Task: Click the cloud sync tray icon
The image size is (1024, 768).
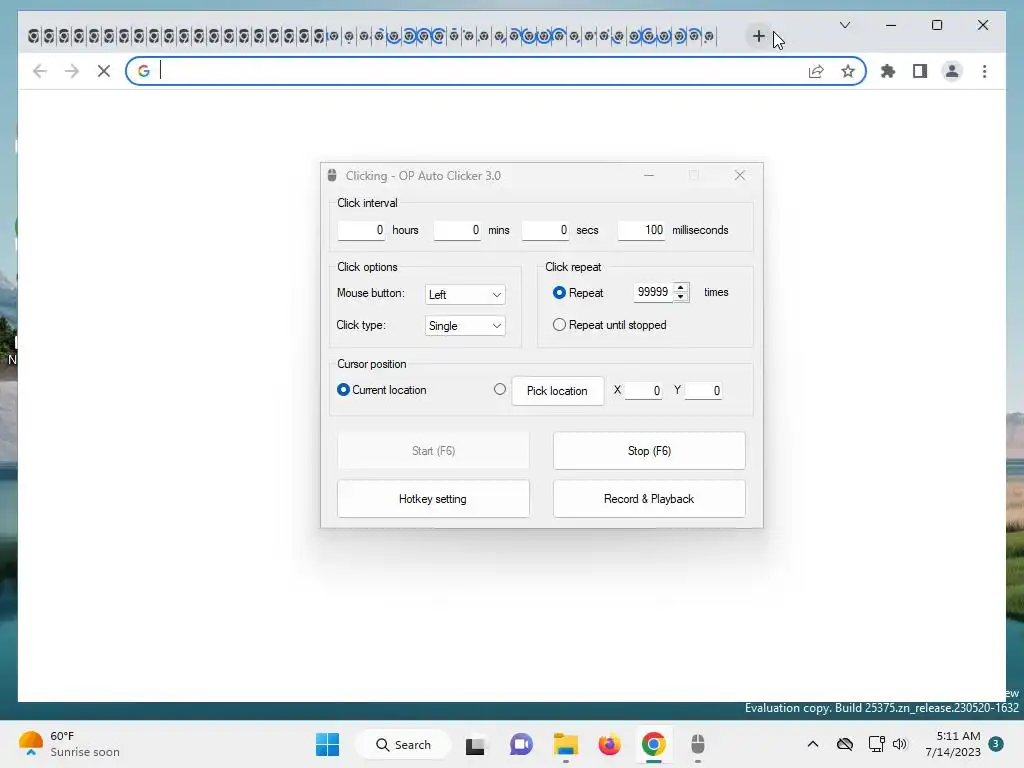Action: pos(844,744)
